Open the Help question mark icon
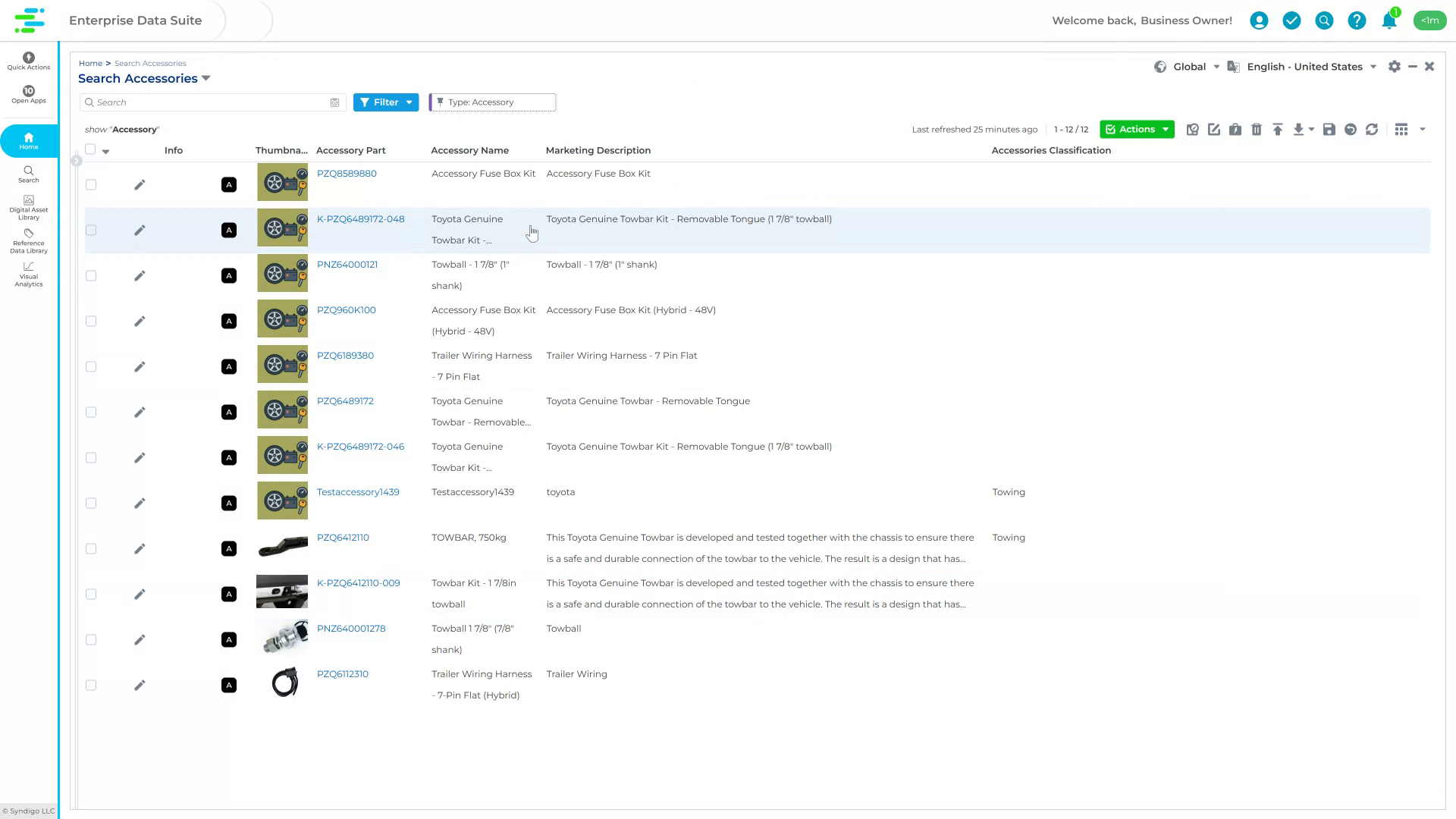The image size is (1456, 819). coord(1357,20)
